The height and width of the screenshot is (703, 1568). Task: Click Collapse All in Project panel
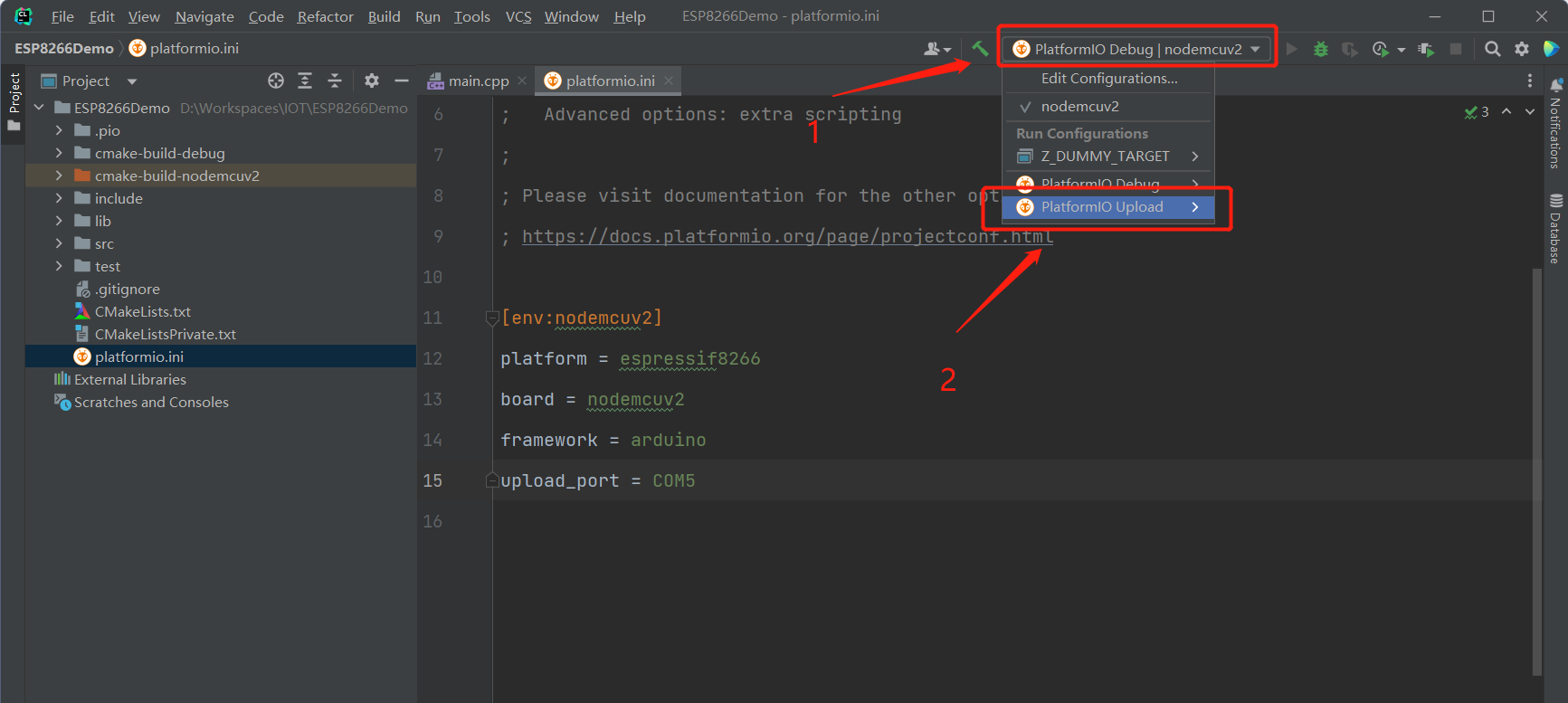point(335,81)
